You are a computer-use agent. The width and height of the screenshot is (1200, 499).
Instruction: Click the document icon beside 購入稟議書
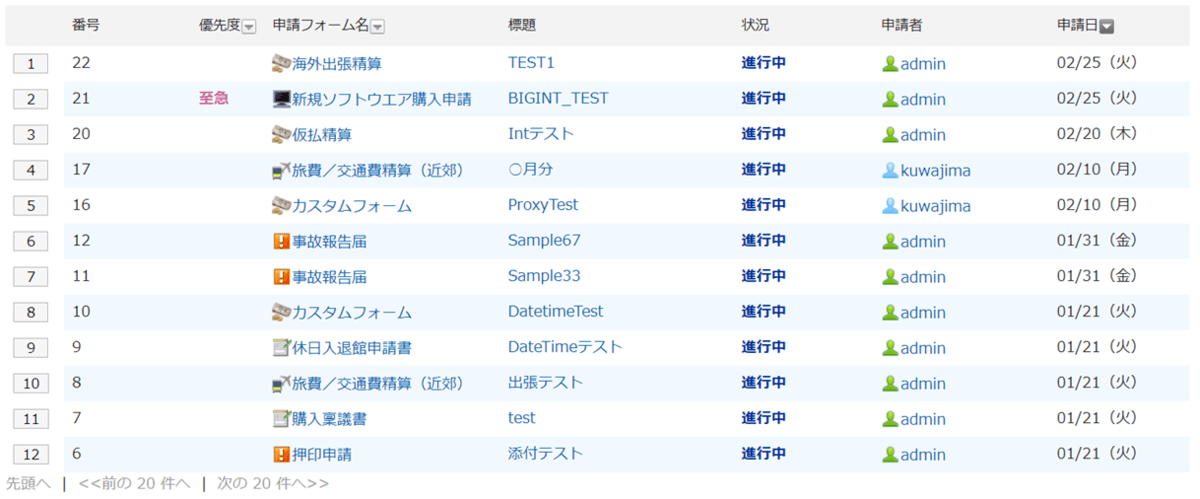click(x=281, y=418)
